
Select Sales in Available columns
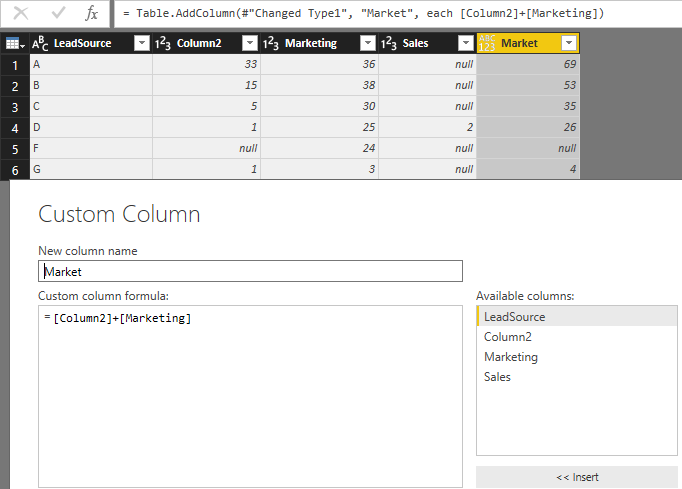coord(577,377)
